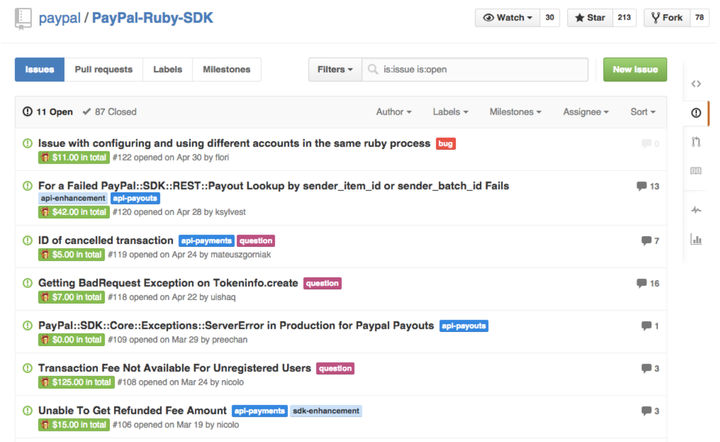This screenshot has width=720, height=442.
Task: Show the 87 Closed issues
Action: [x=109, y=112]
